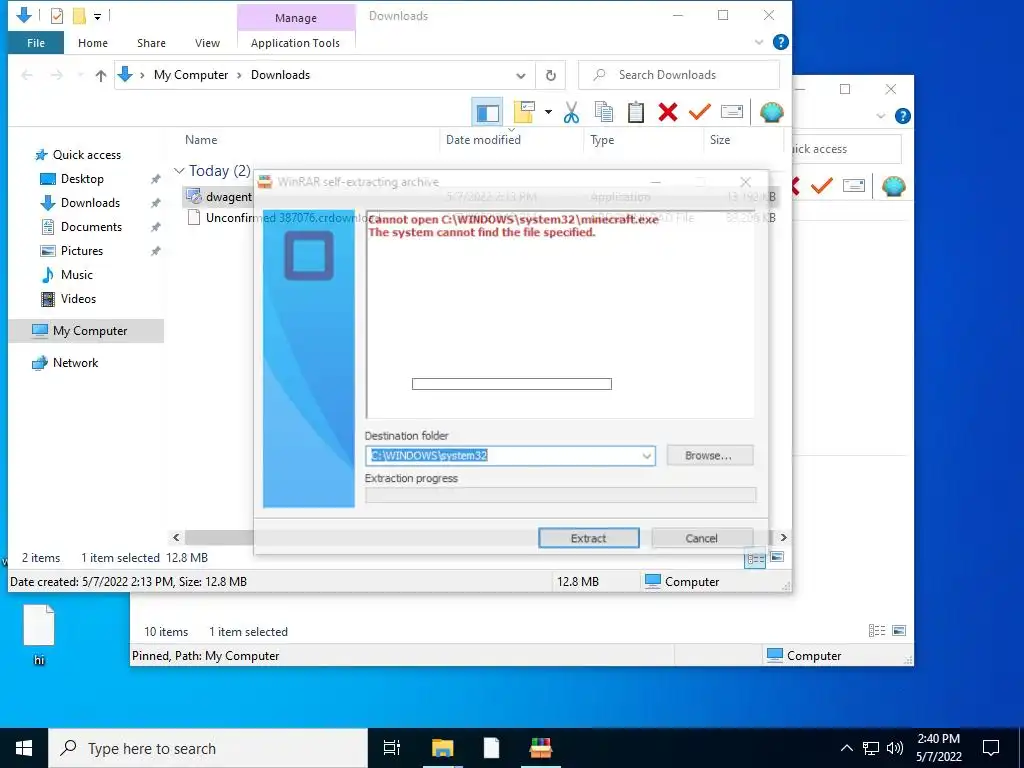The image size is (1024, 768).
Task: Expand the ribbon in the background window
Action: click(x=880, y=116)
